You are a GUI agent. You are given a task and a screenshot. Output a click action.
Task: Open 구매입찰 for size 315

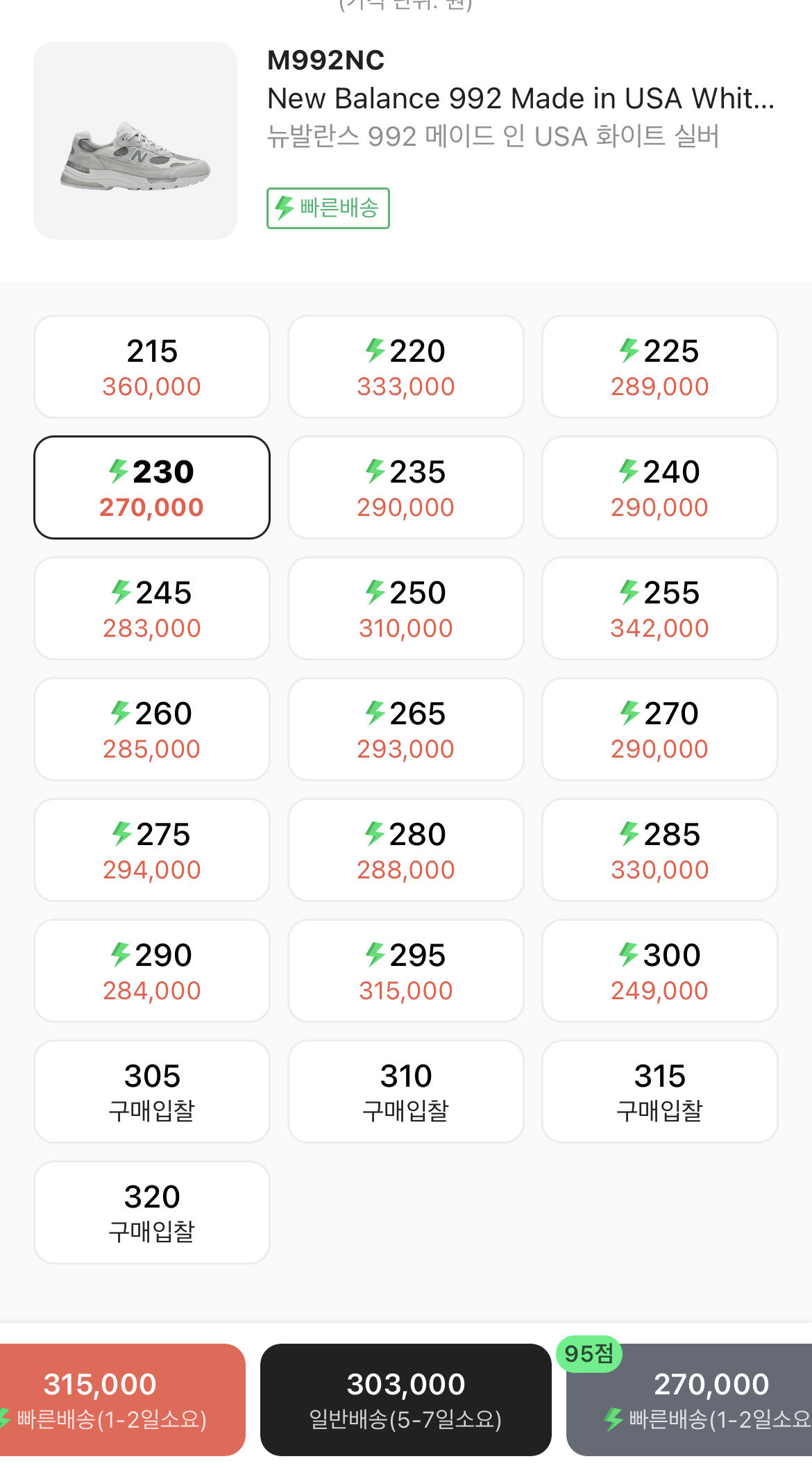660,1092
